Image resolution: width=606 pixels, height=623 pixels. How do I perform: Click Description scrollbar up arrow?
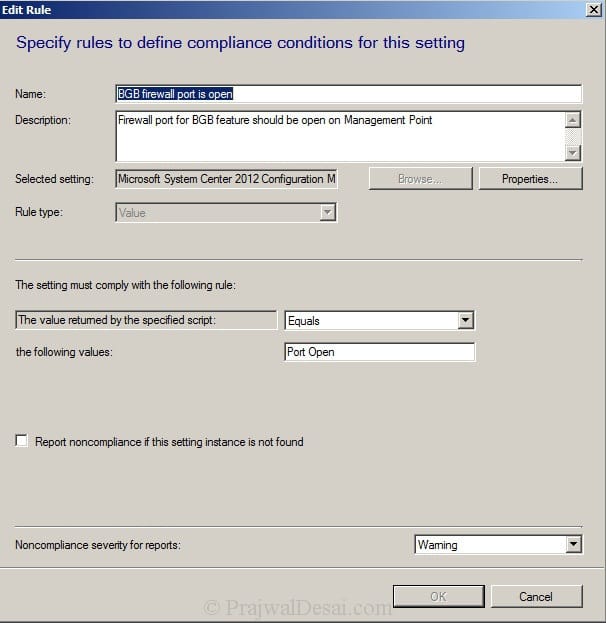pos(573,120)
